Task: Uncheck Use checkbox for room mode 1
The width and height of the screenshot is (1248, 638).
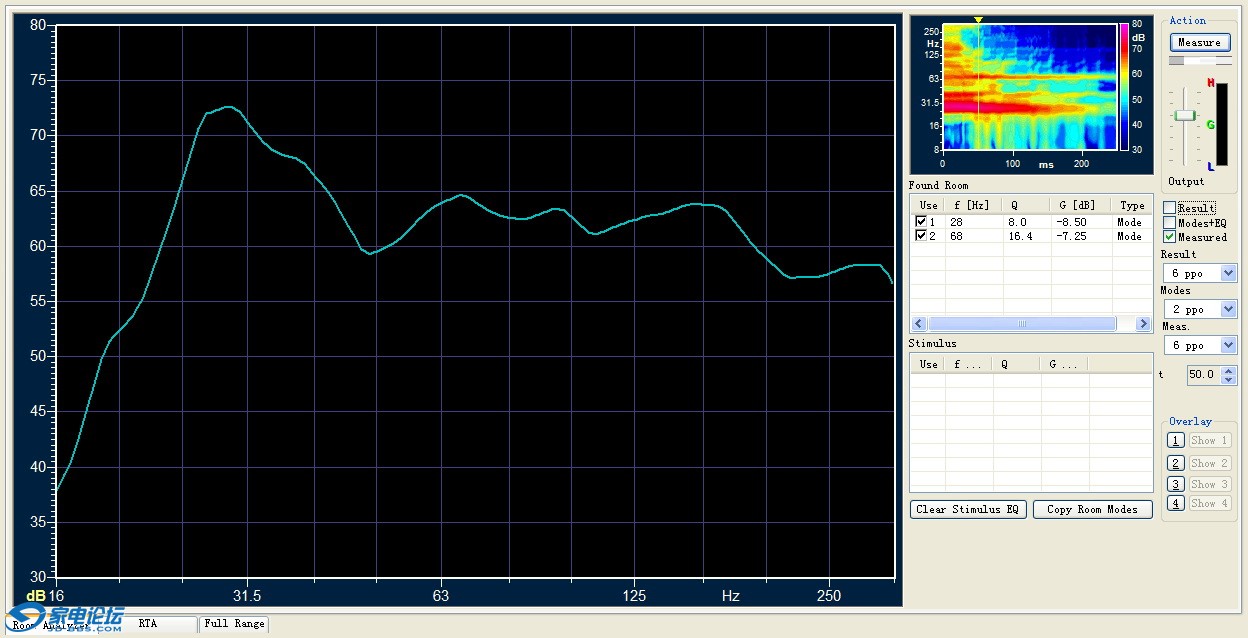Action: [x=921, y=222]
